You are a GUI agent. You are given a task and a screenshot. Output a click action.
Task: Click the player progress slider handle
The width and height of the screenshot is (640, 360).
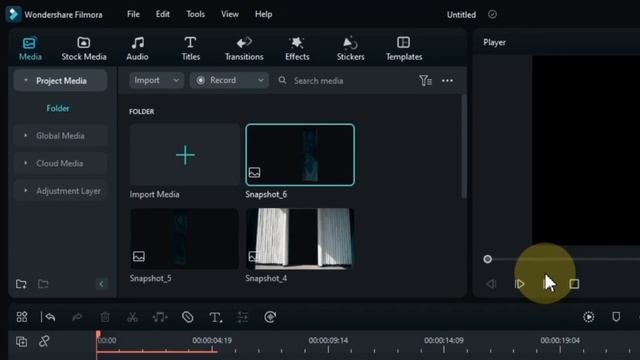[x=487, y=259]
